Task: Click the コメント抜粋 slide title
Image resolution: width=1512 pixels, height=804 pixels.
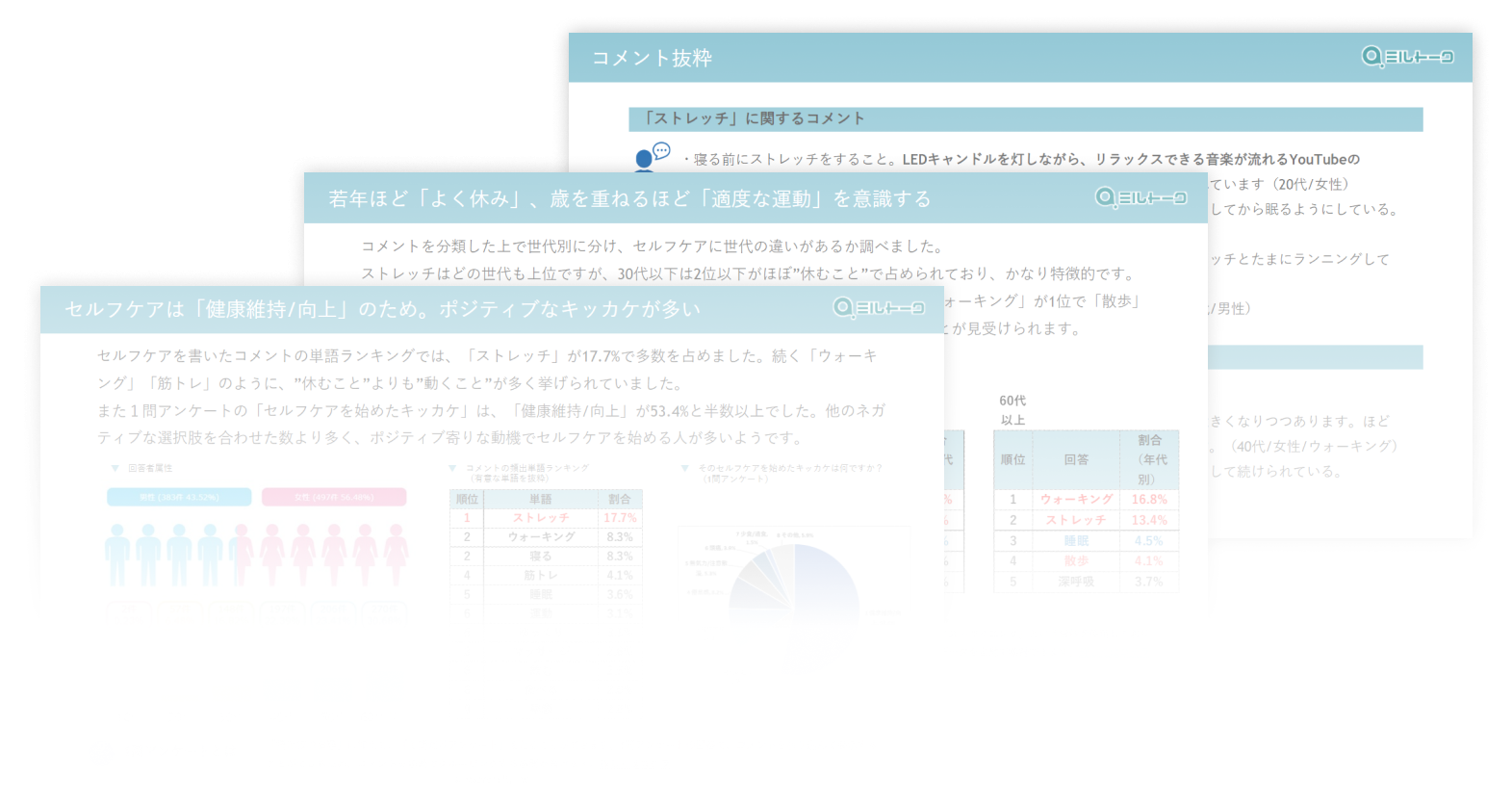Action: (x=652, y=58)
